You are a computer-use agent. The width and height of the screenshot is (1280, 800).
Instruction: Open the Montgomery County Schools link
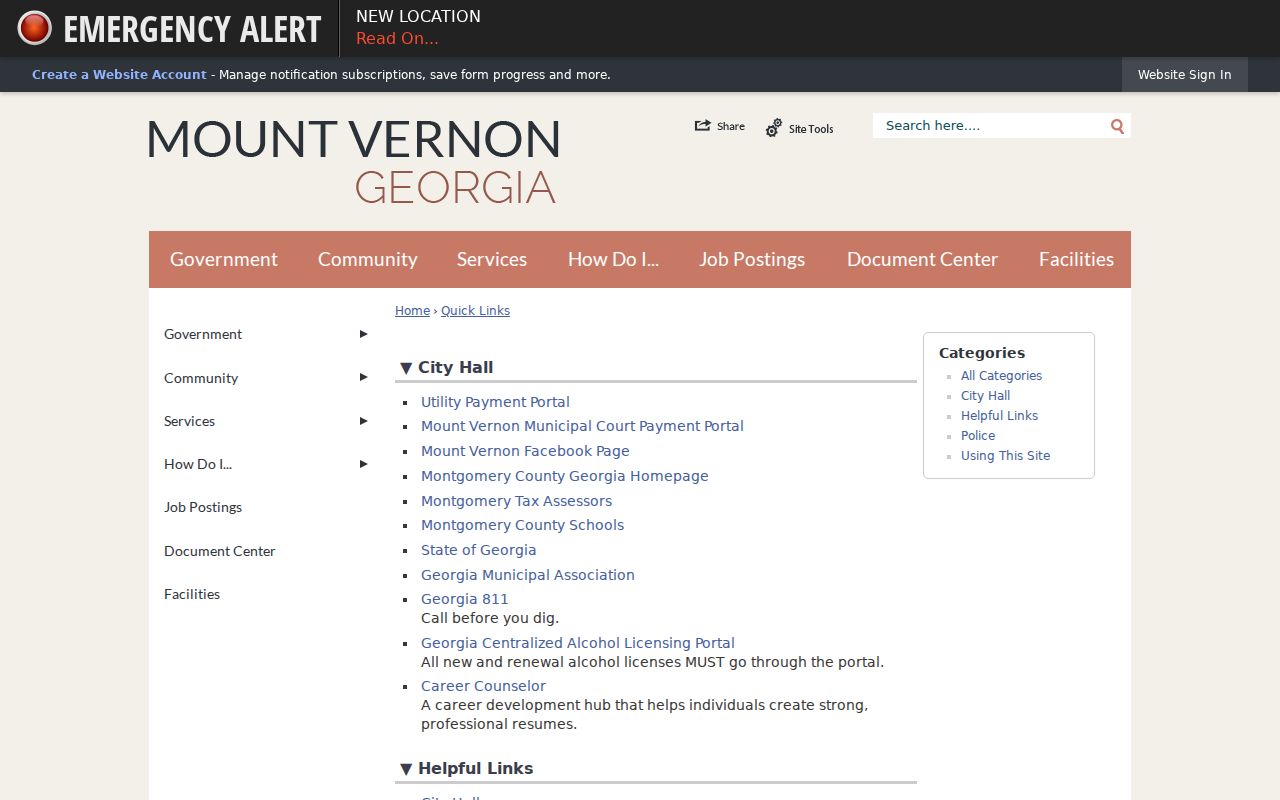[x=522, y=525]
